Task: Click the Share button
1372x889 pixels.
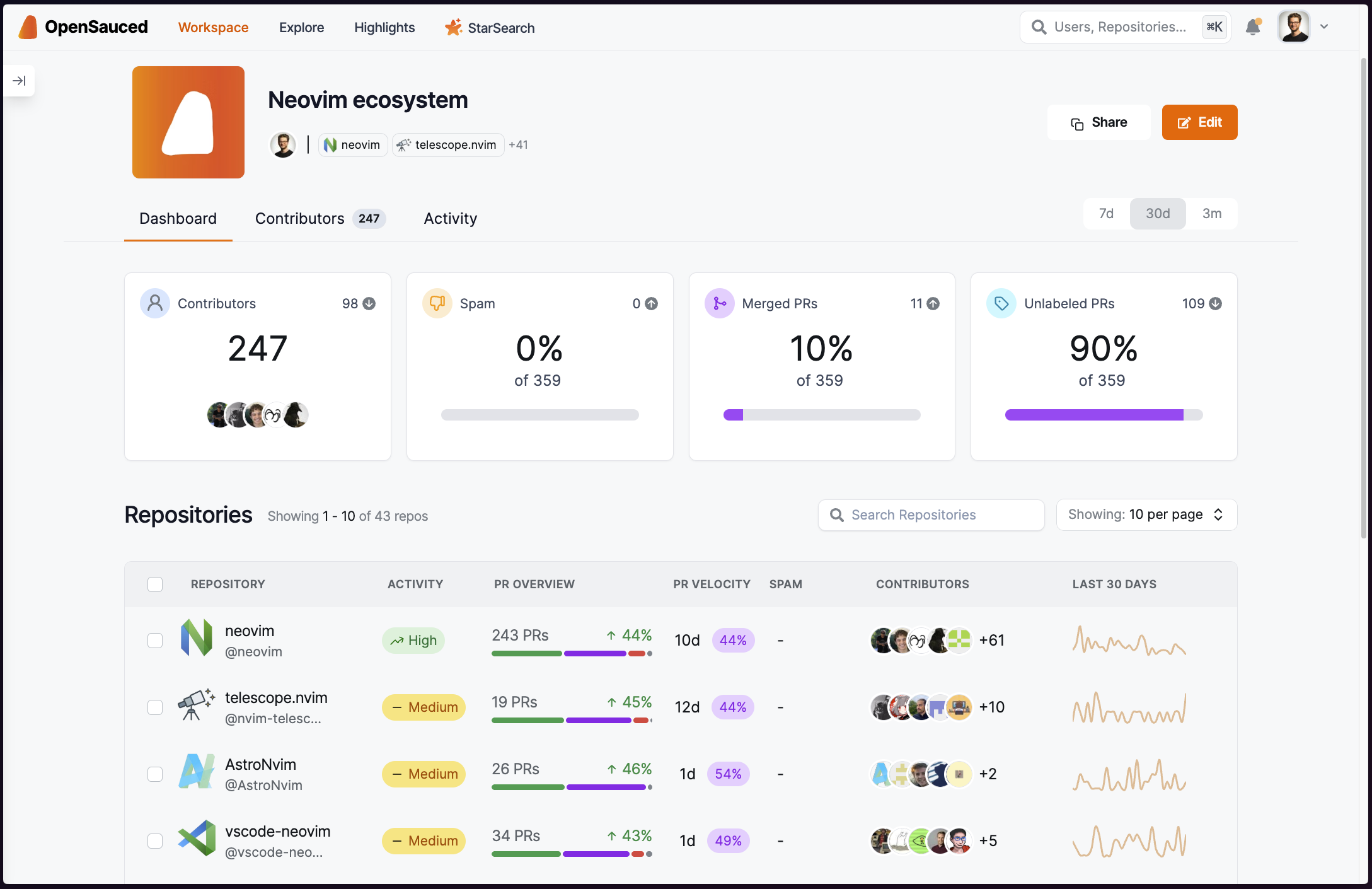Action: coord(1098,122)
